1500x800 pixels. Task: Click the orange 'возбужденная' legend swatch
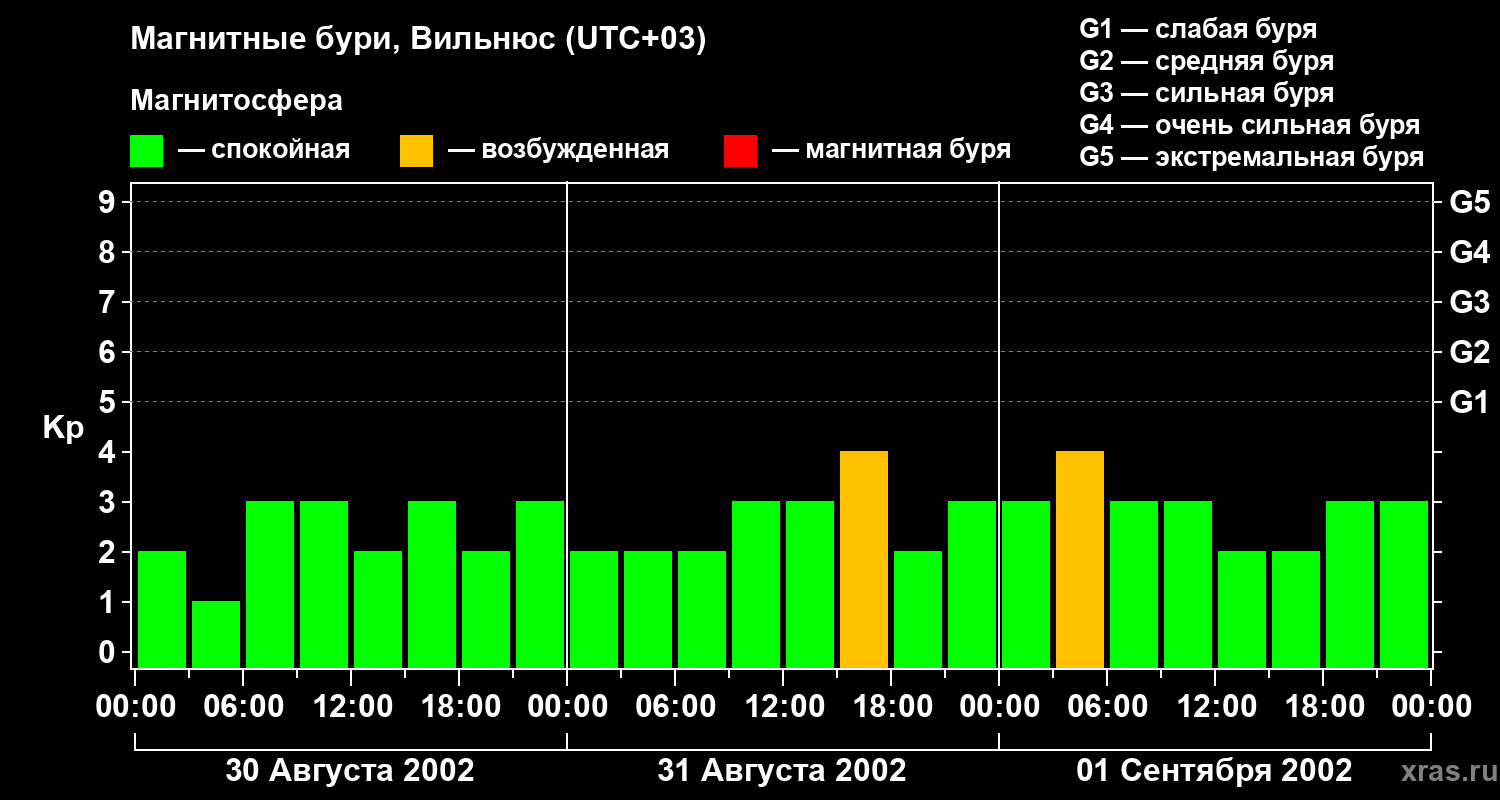(x=416, y=151)
